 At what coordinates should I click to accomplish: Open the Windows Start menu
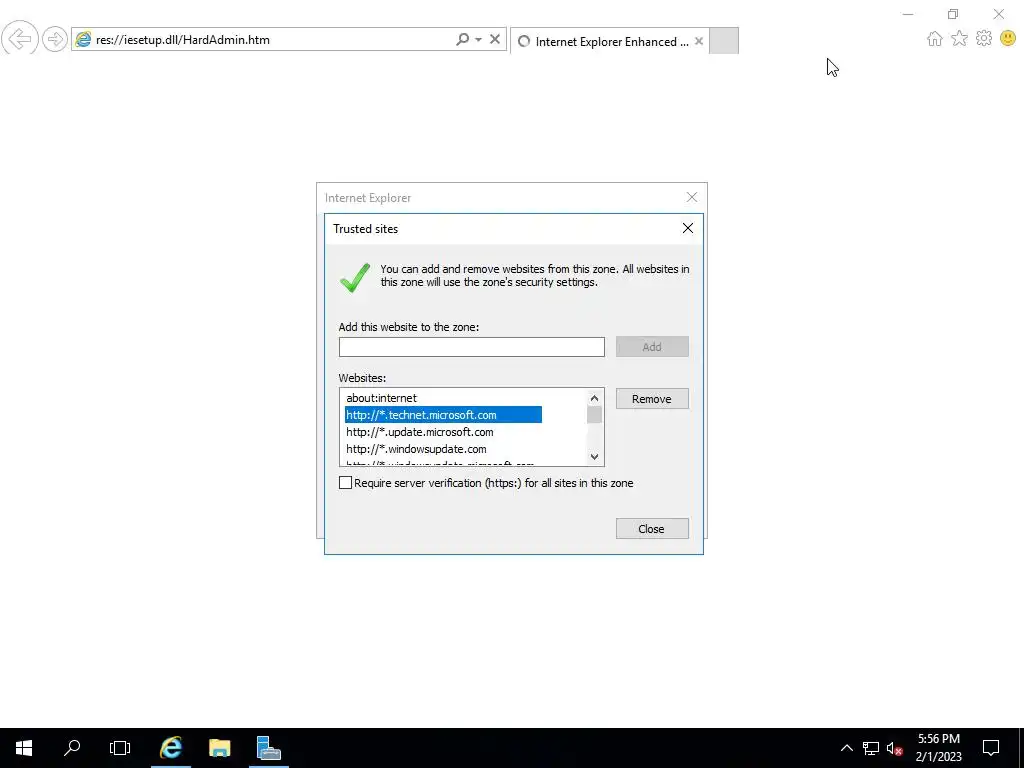coord(24,748)
